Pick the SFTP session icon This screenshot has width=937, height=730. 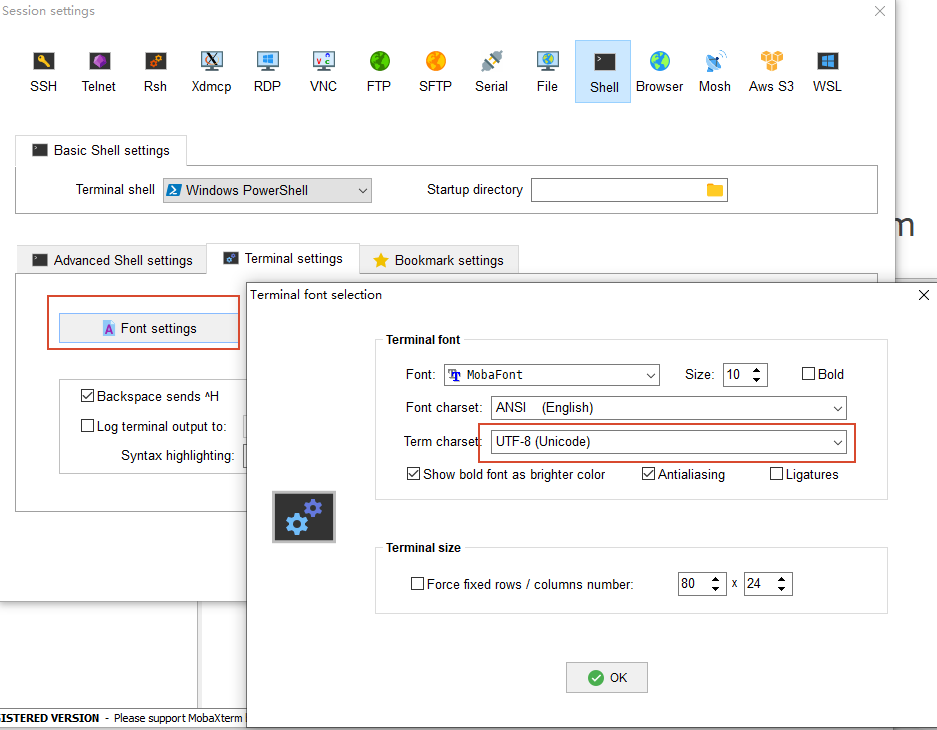pyautogui.click(x=436, y=72)
